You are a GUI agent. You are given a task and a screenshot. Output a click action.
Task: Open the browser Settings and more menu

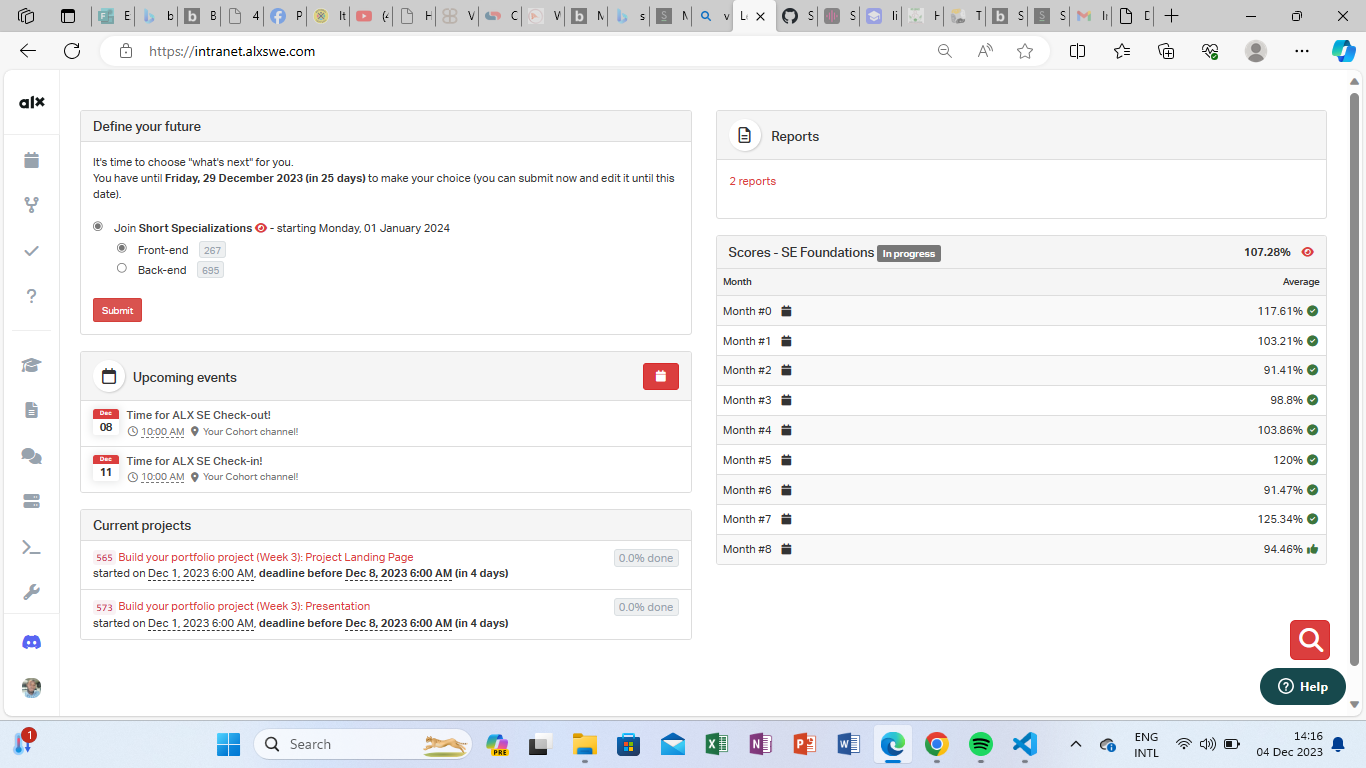[1301, 51]
